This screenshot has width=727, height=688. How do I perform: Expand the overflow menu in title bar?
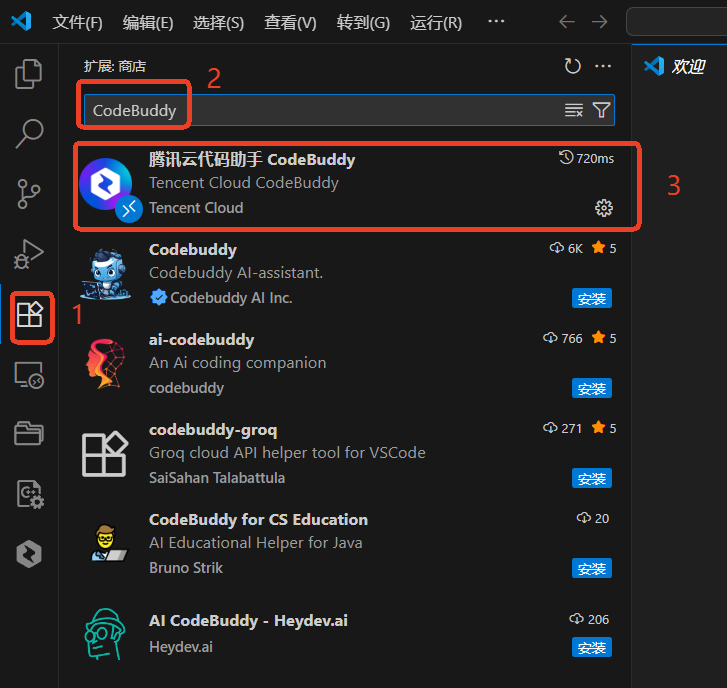click(496, 21)
